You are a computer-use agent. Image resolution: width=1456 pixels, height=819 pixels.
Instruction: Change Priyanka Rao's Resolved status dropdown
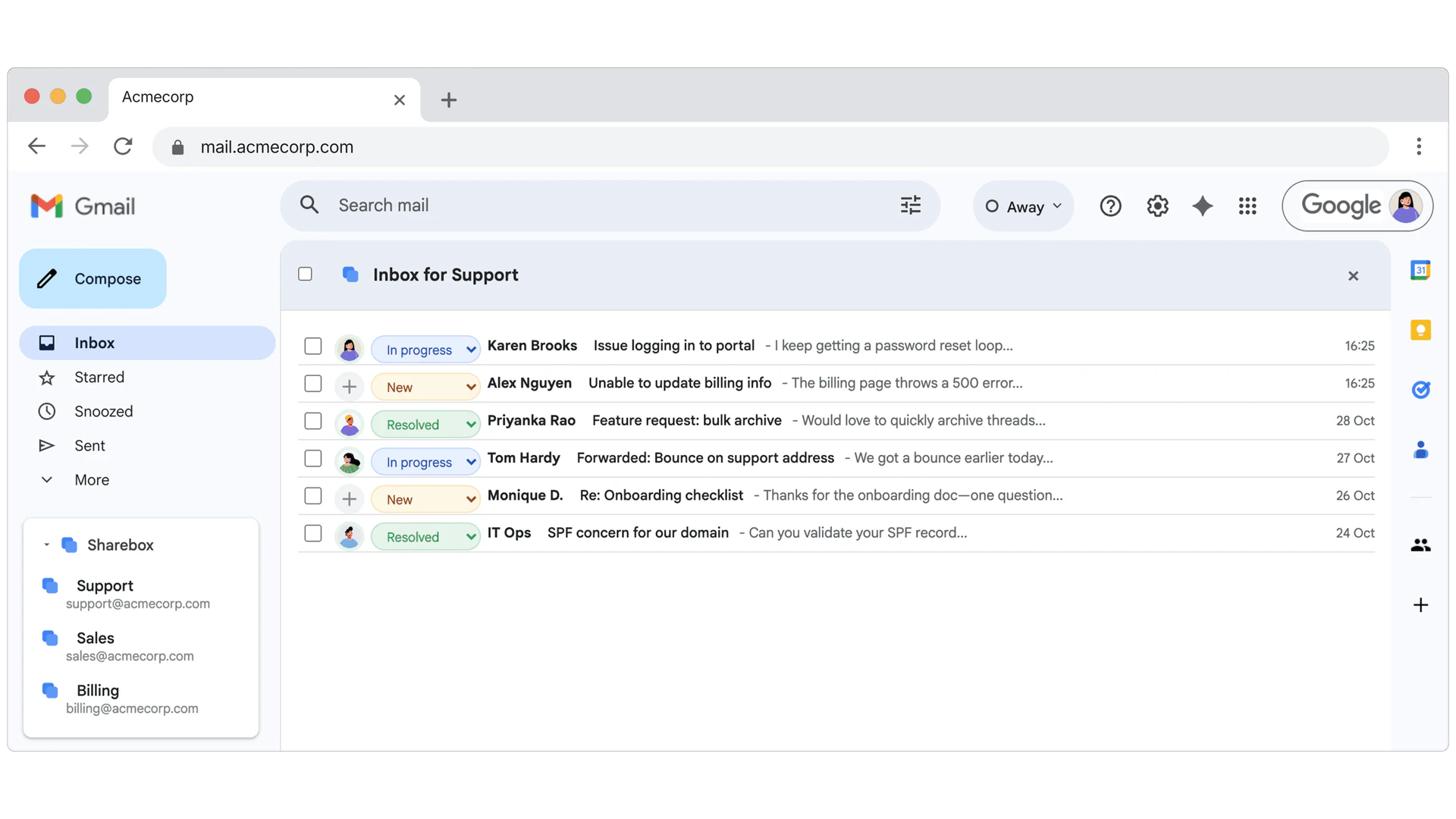426,425
